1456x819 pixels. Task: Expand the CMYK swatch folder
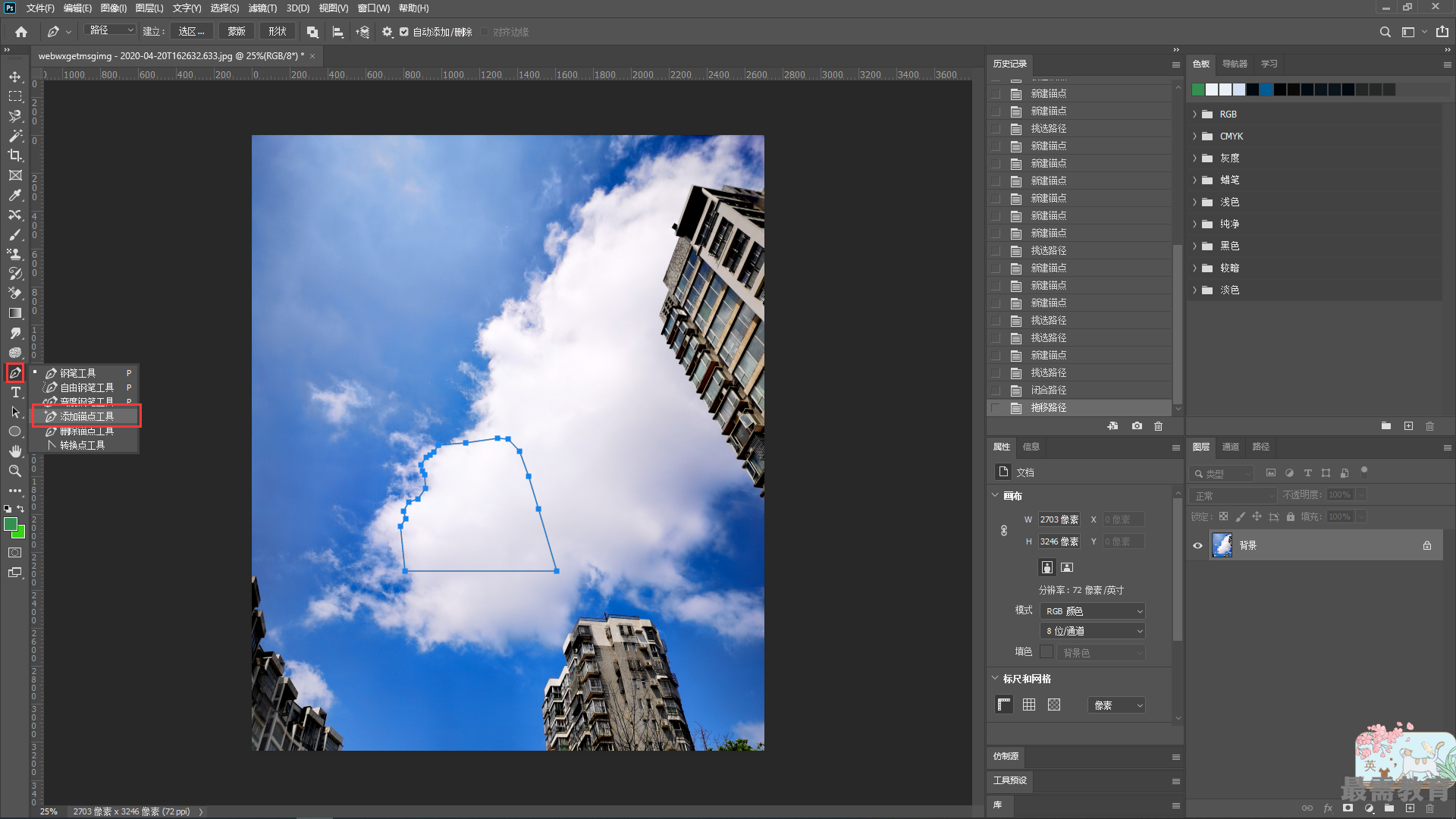(x=1194, y=136)
